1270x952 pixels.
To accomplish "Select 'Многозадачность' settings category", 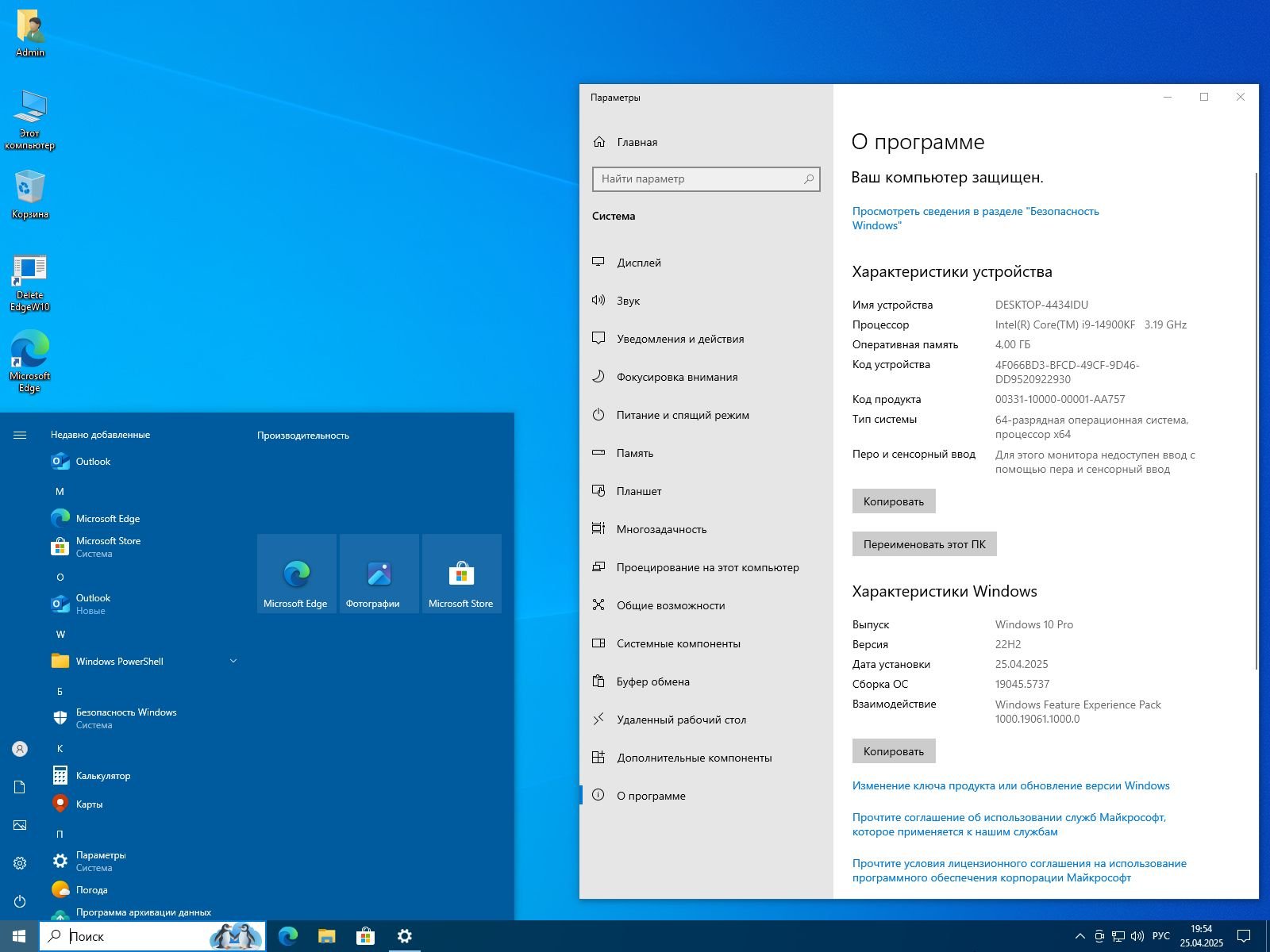I will [706, 529].
